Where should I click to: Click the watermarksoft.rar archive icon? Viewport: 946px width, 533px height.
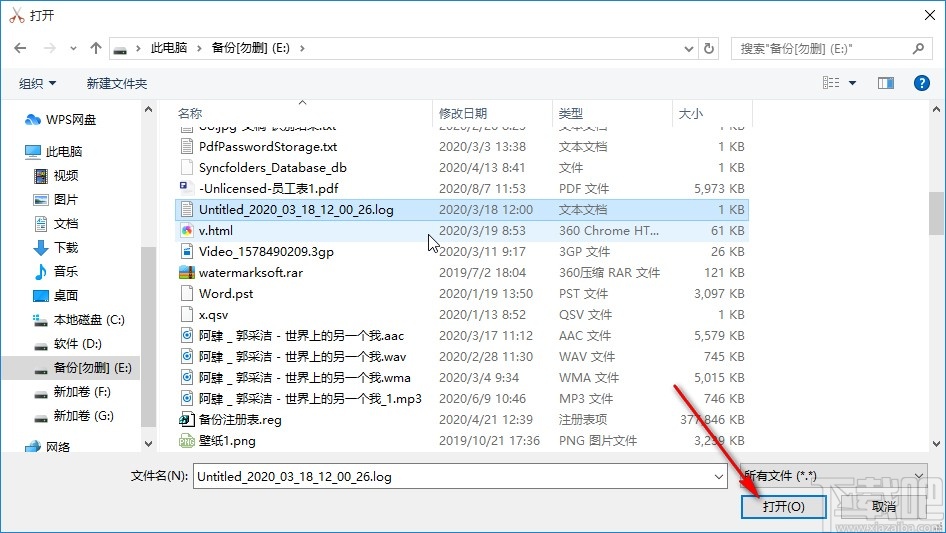187,273
